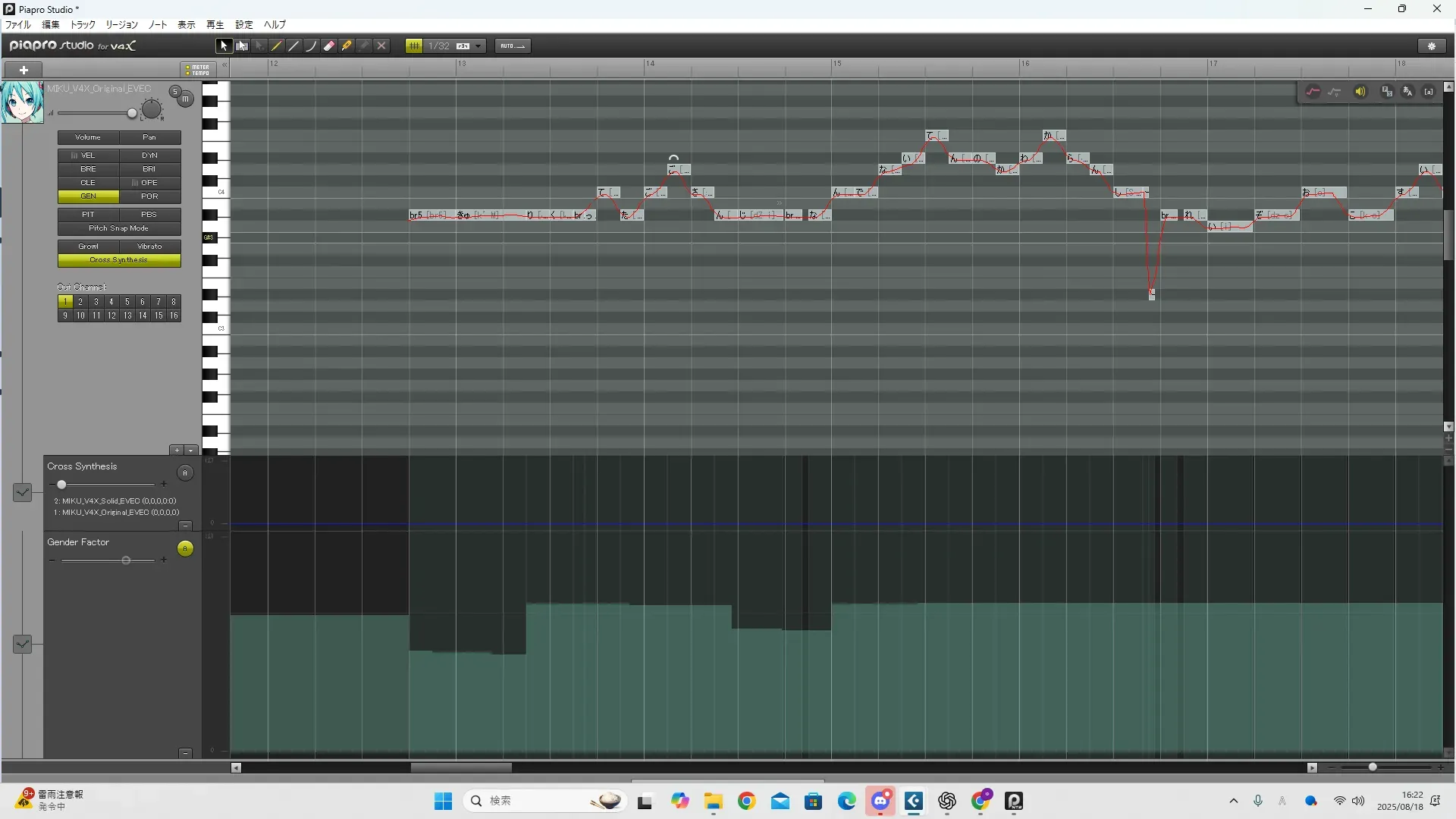Select the curve drawing tool
1456x819 pixels.
(x=311, y=46)
